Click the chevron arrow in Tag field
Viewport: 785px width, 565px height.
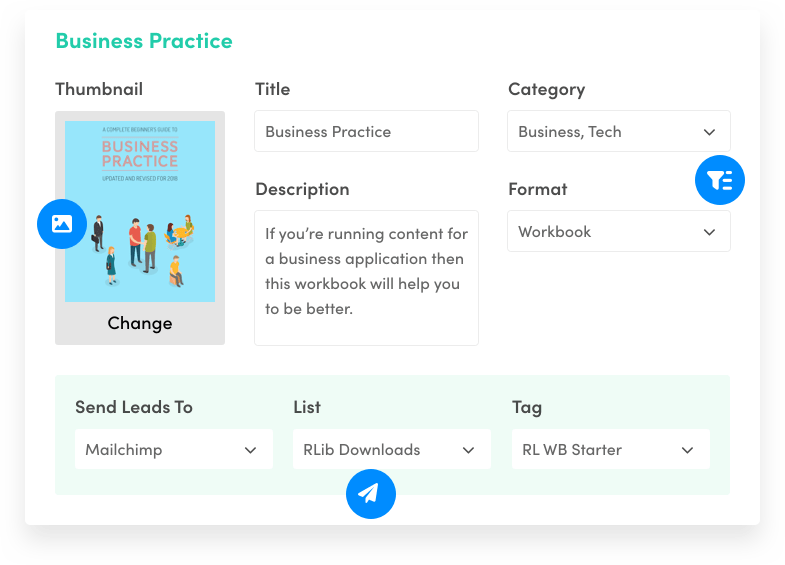click(x=687, y=450)
